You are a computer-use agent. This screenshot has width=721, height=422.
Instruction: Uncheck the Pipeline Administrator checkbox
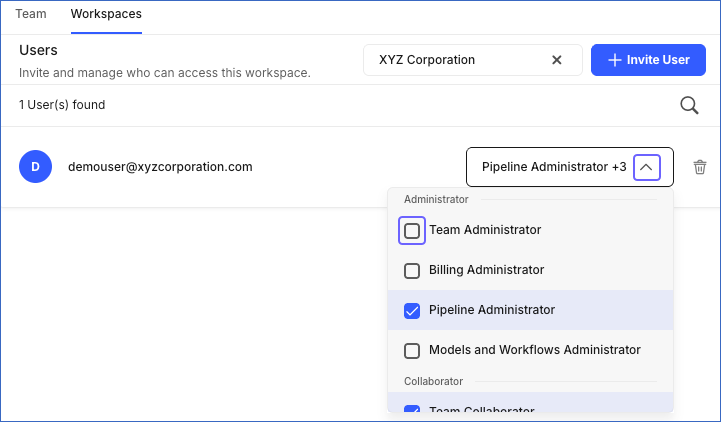click(x=412, y=311)
